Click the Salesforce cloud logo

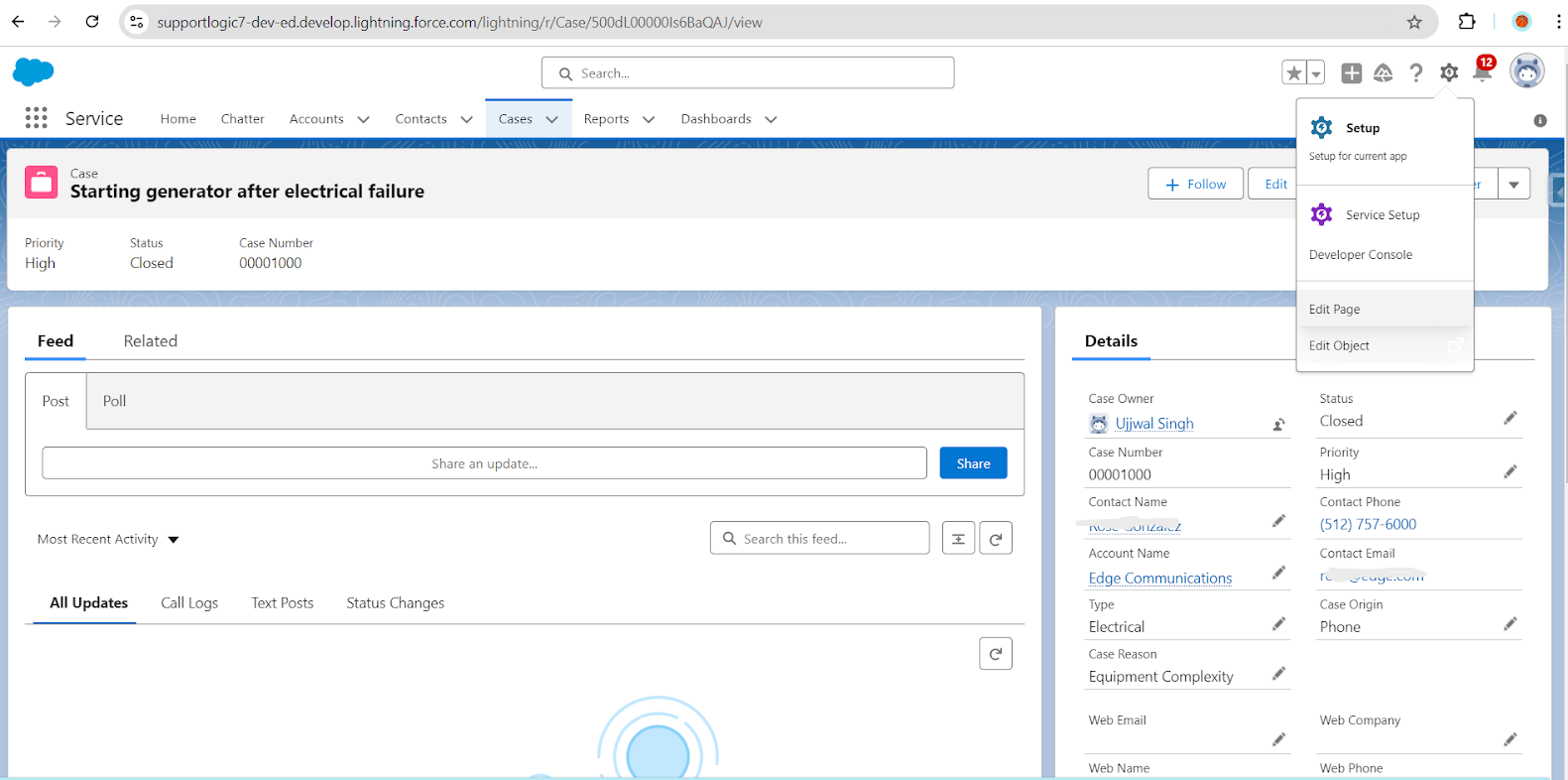point(33,72)
